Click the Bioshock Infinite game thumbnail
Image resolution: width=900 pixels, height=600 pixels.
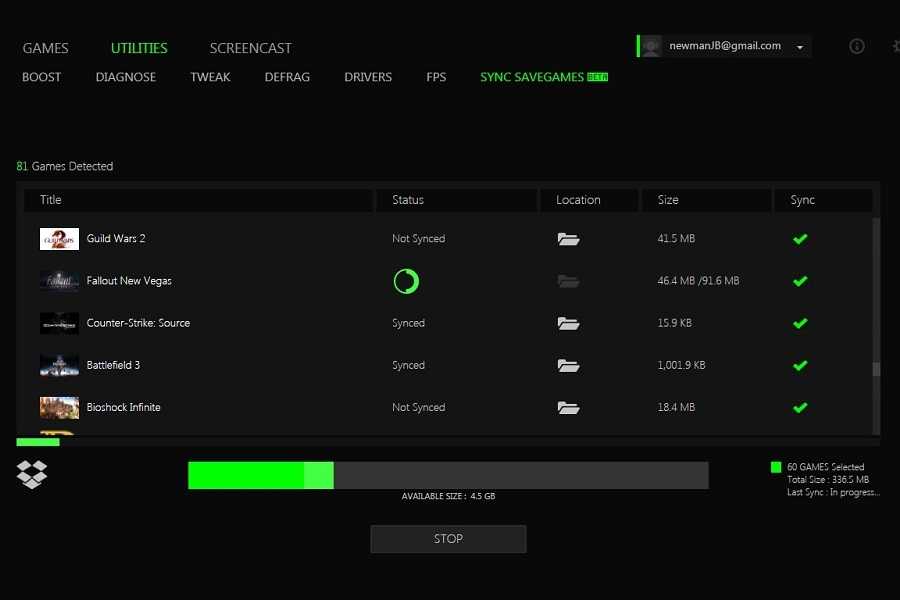tap(59, 407)
